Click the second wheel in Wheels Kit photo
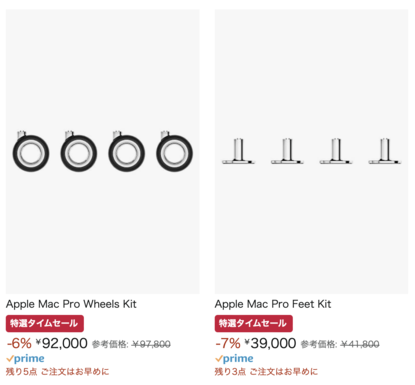 tap(79, 151)
